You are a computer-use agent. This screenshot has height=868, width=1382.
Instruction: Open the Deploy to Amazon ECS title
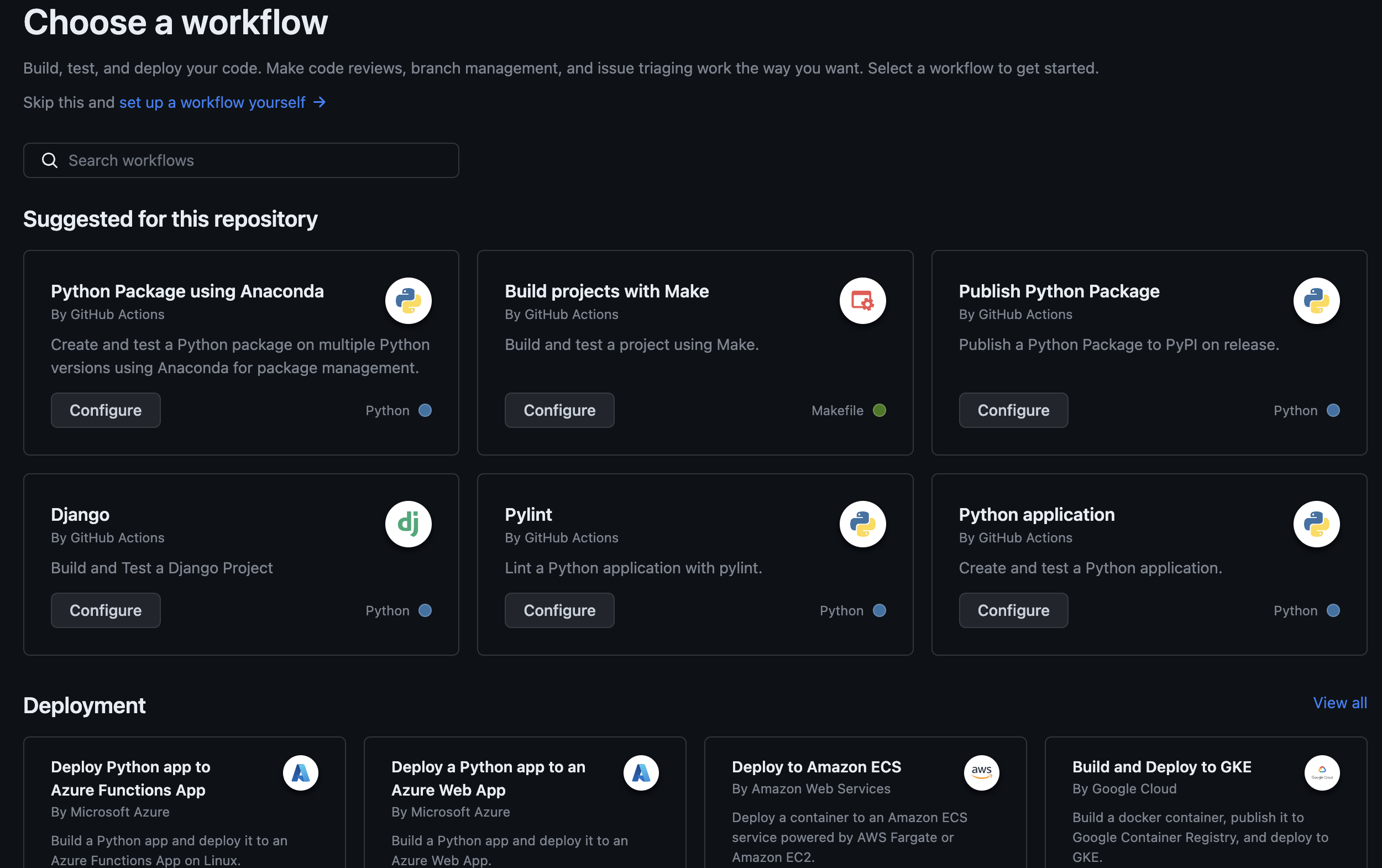tap(815, 766)
